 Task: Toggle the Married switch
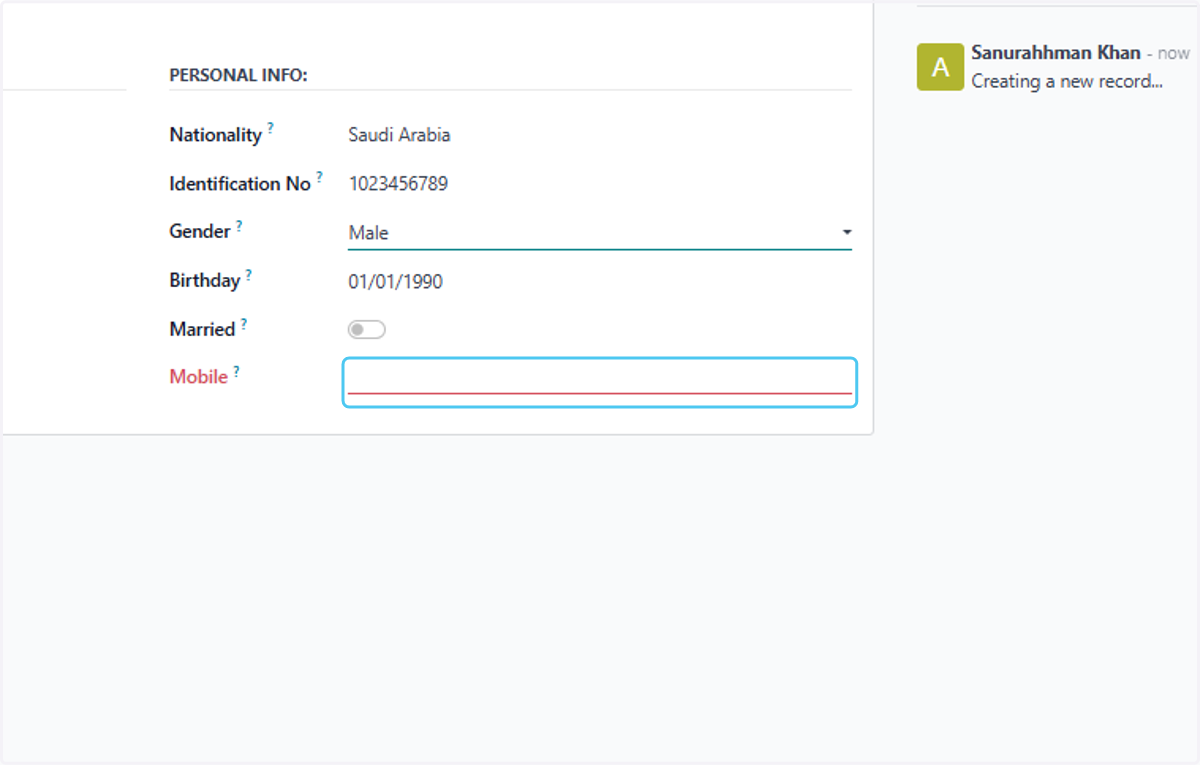tap(366, 329)
